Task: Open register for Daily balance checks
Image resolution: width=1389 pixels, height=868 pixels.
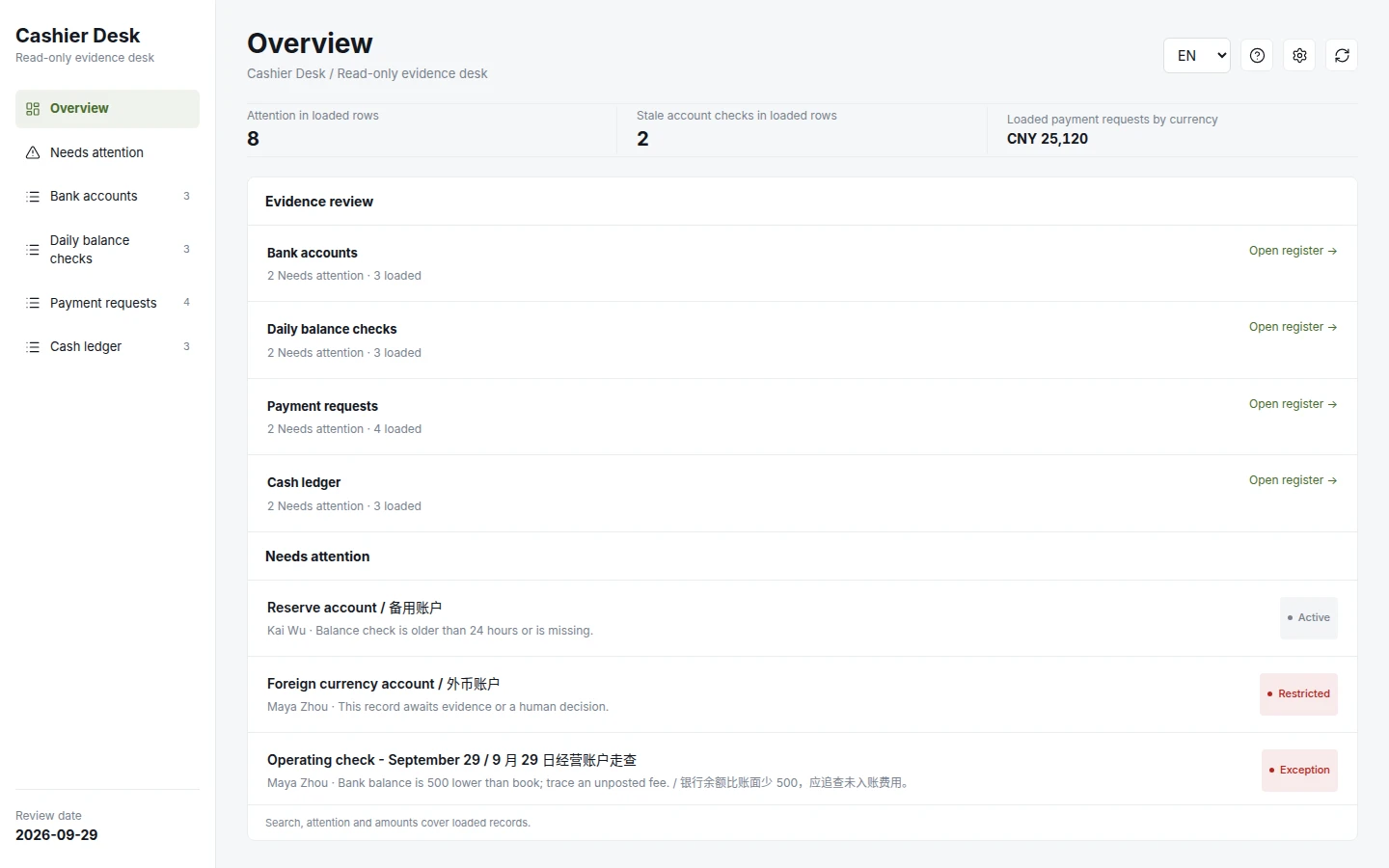Action: click(x=1293, y=327)
